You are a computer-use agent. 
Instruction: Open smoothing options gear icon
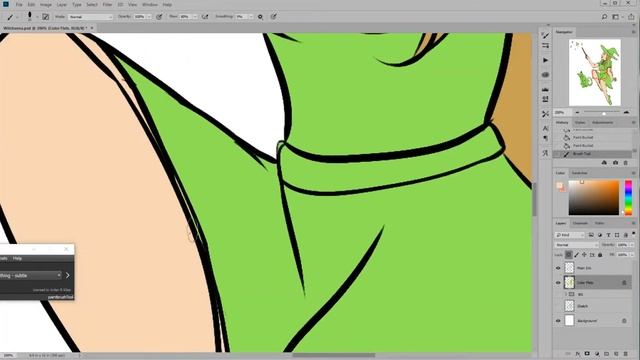(x=260, y=17)
